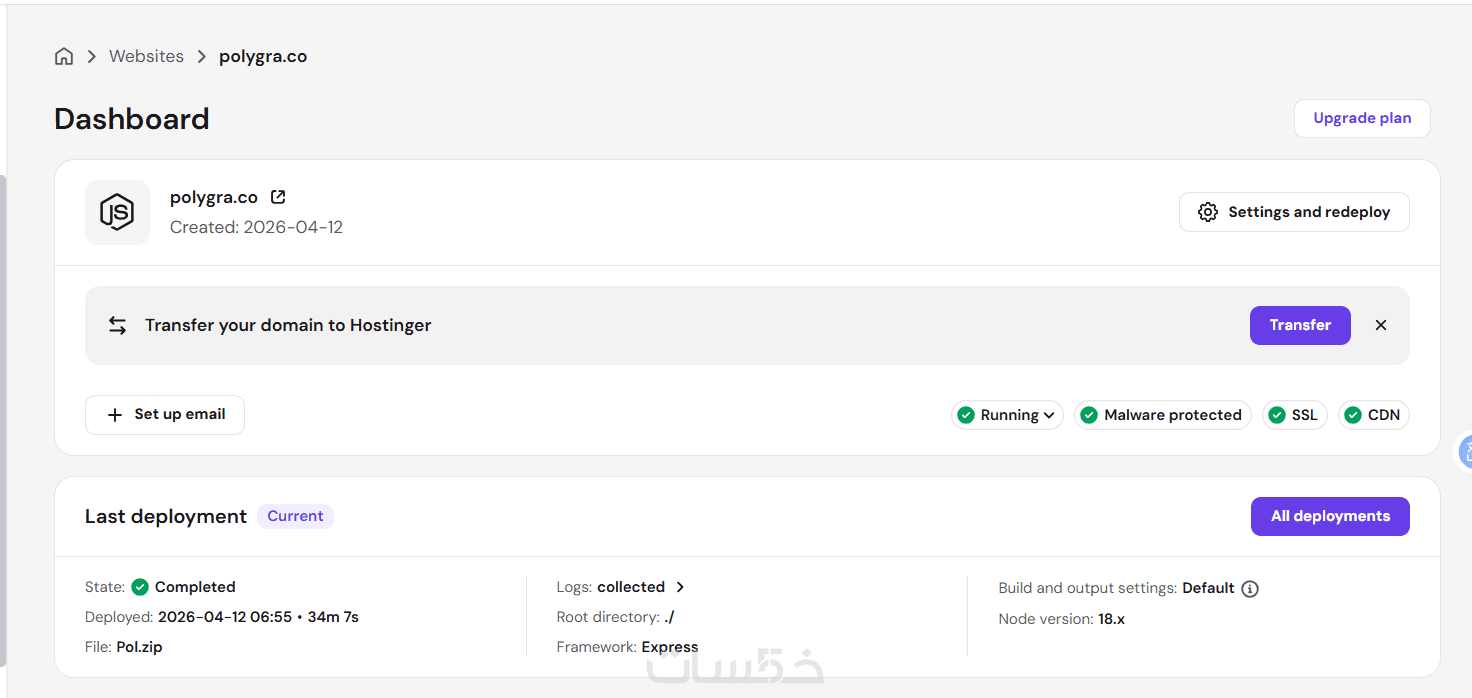Screen dimensions: 1472x698
Task: Click the Transfer button
Action: pos(1300,325)
